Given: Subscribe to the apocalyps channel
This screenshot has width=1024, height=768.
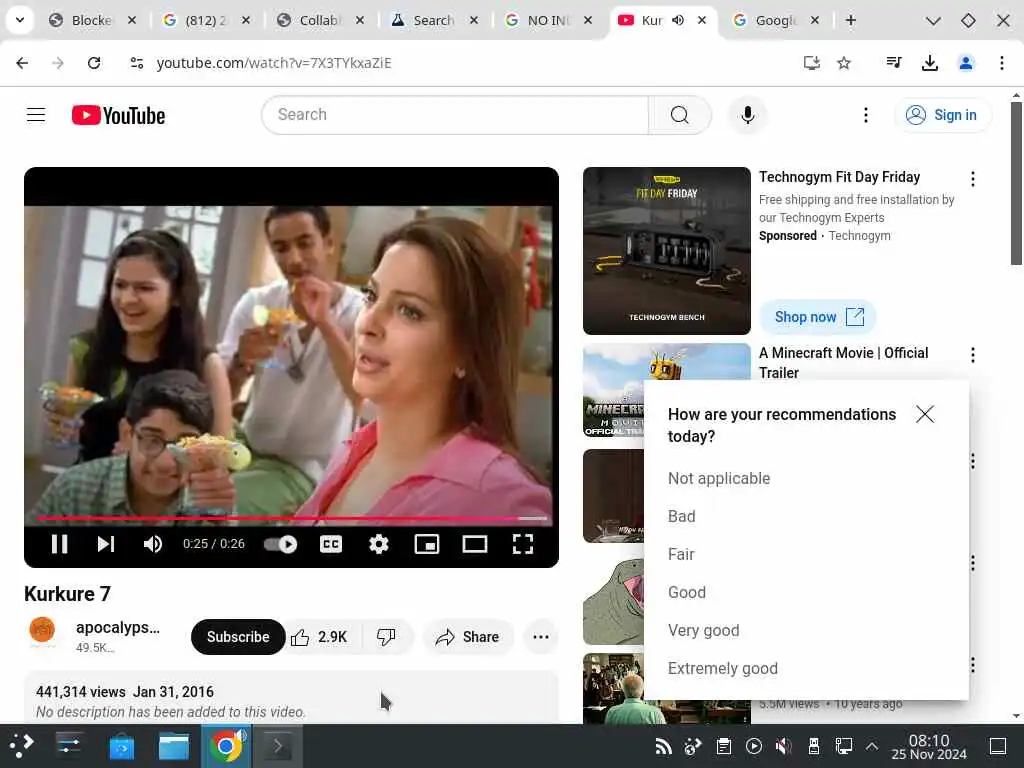Looking at the screenshot, I should 238,637.
